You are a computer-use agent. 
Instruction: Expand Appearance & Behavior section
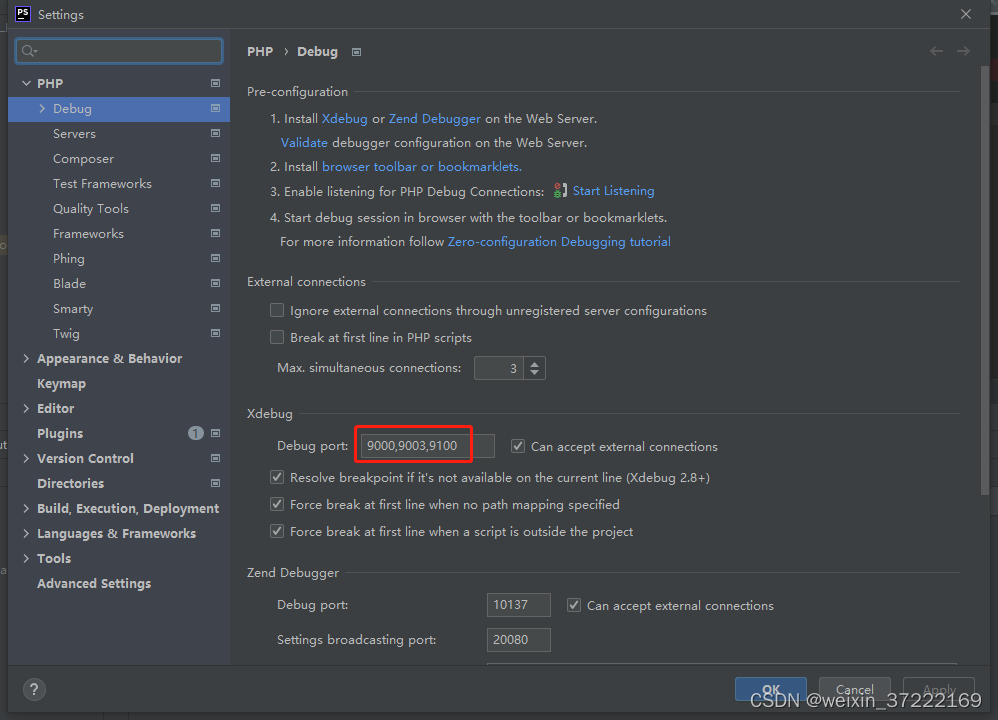tap(26, 358)
